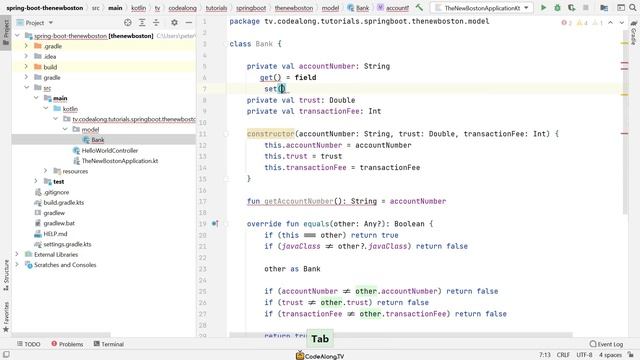Collapse the model package
The image size is (640, 360).
(x=65, y=129)
